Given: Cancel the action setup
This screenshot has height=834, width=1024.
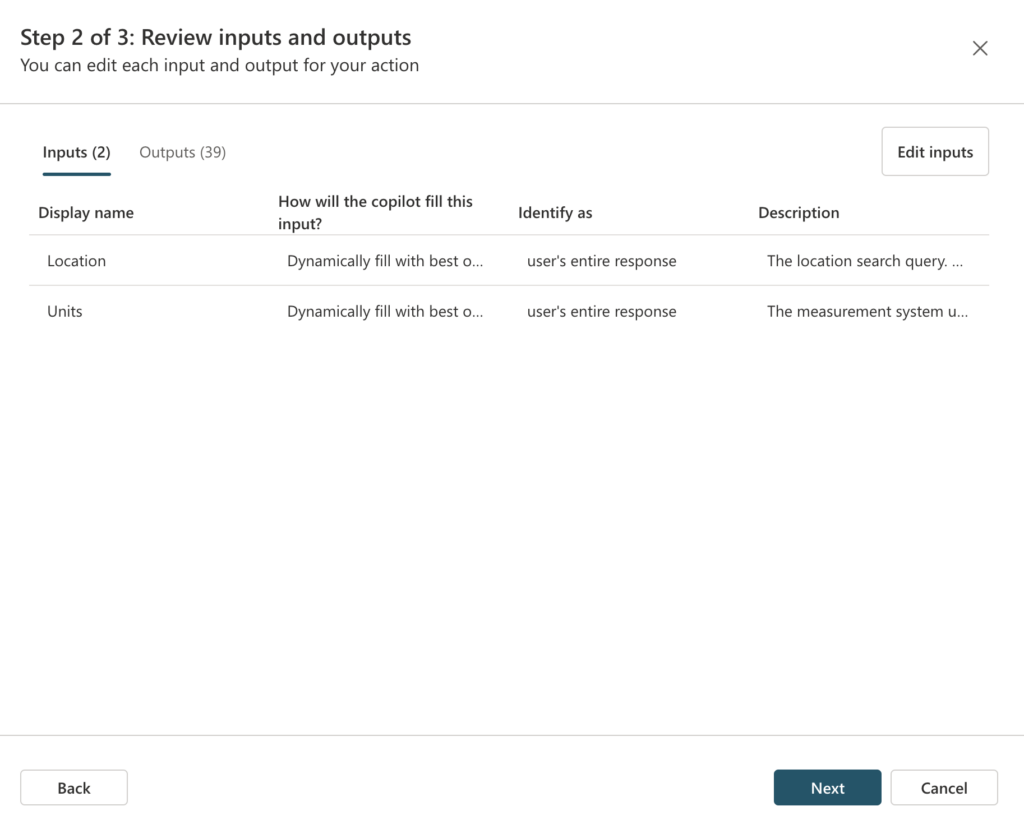Looking at the screenshot, I should click(943, 788).
